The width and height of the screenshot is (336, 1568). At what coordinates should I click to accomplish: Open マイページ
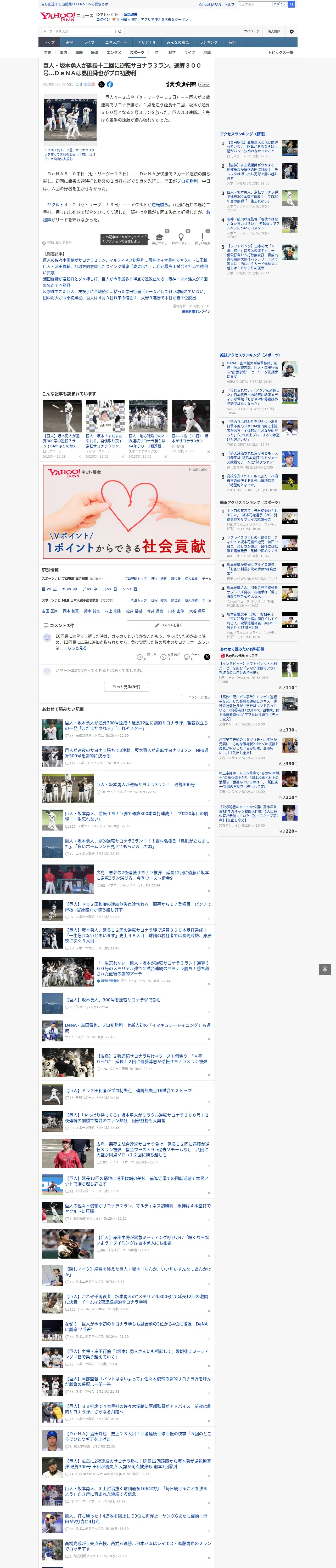pos(251,32)
